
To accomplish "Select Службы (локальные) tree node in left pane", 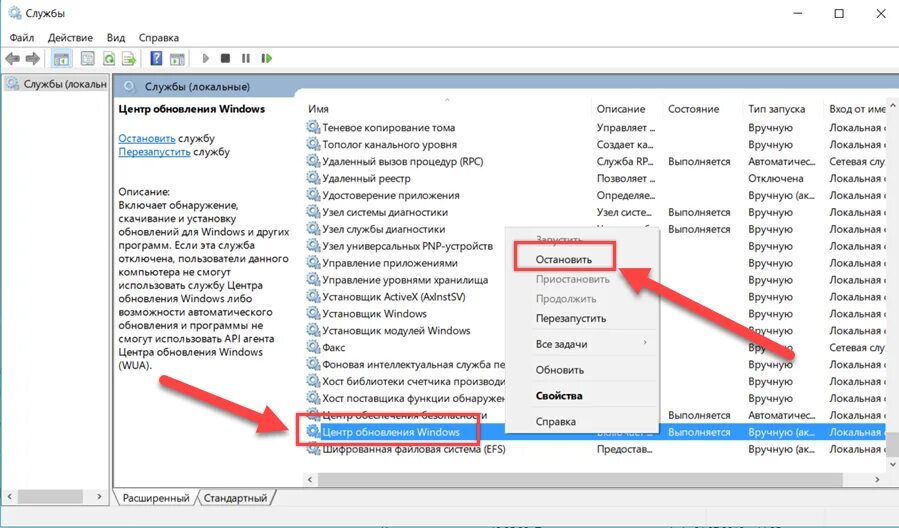I will click(57, 84).
